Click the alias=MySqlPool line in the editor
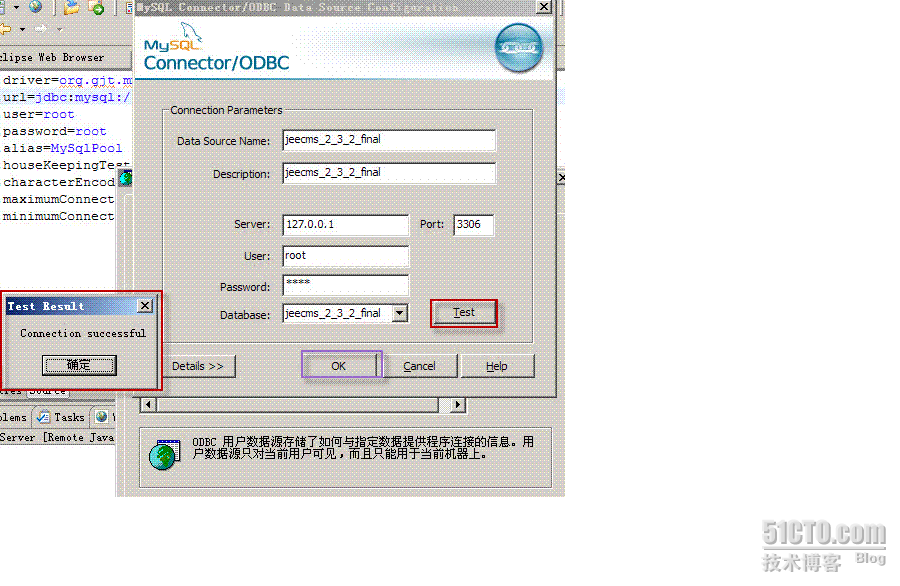The height and width of the screenshot is (586, 900). pos(63,148)
